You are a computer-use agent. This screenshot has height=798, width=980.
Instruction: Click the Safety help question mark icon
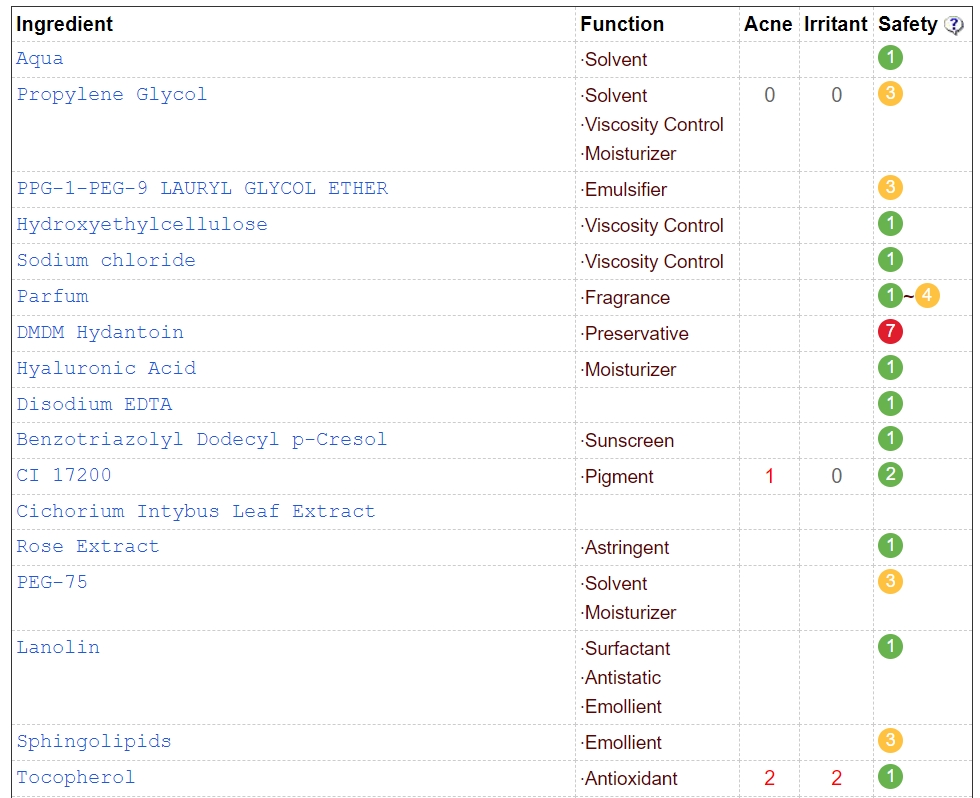coord(953,26)
